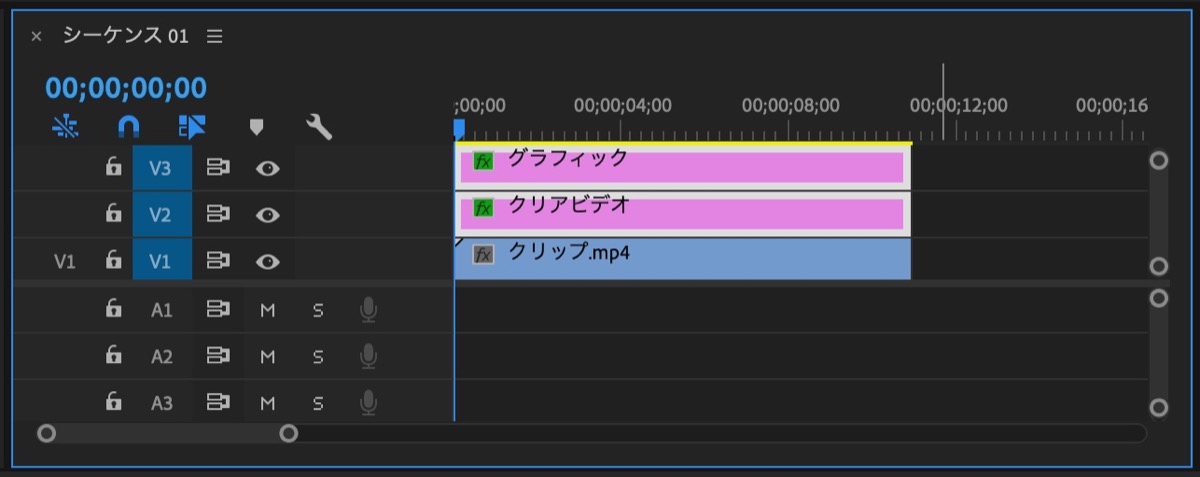Lock the V2 track
This screenshot has height=477, width=1200.
113,214
